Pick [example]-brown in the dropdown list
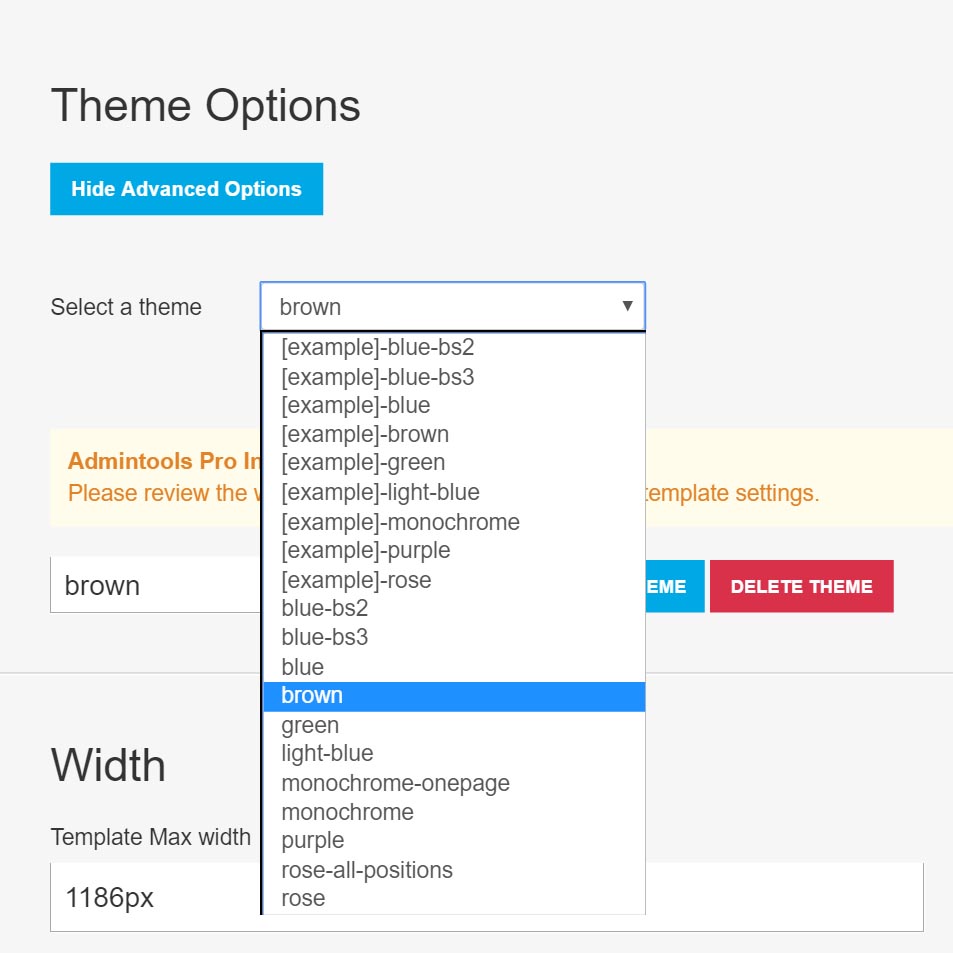Image resolution: width=953 pixels, height=953 pixels. coord(453,435)
